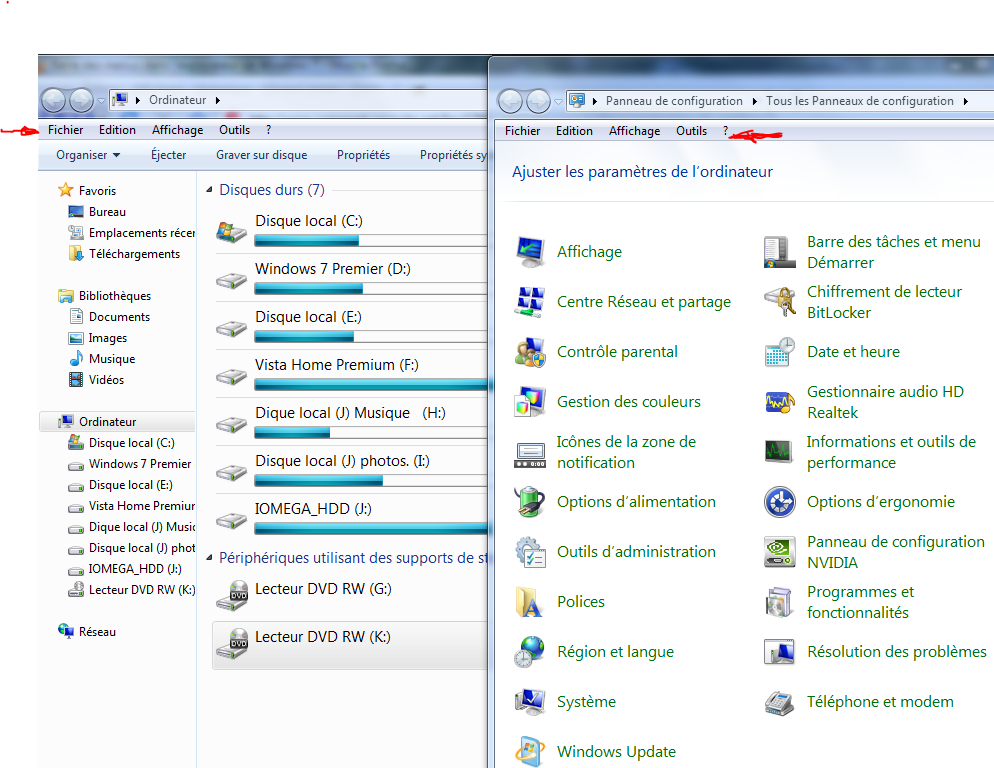Open Centre Réseau et partage icon

click(x=530, y=302)
